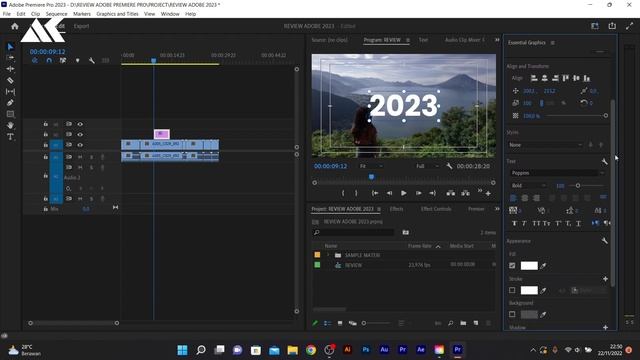
Task: Open the Bold font style dropdown
Action: pos(528,186)
